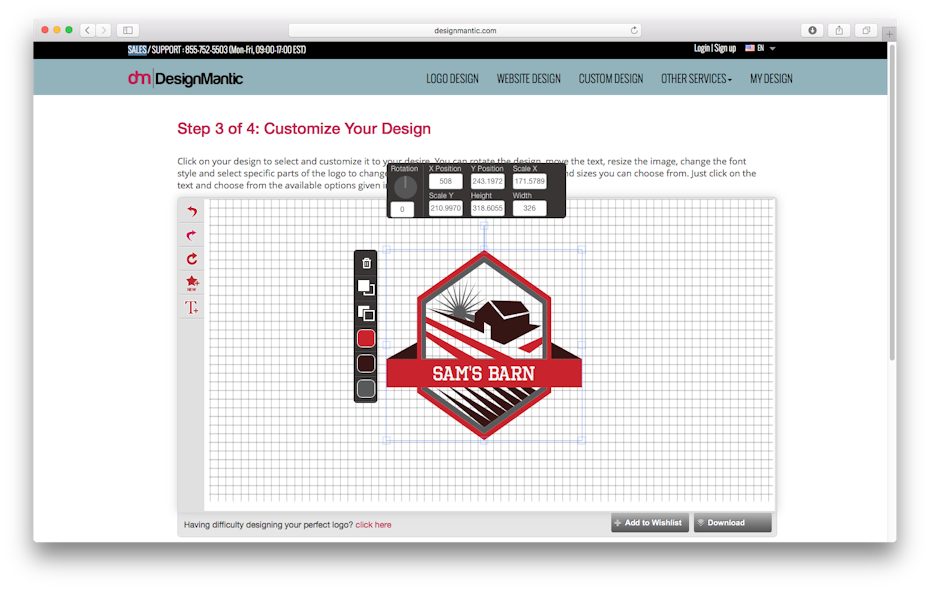Open the Logo Design menu item
The image size is (930, 590).
[x=452, y=79]
